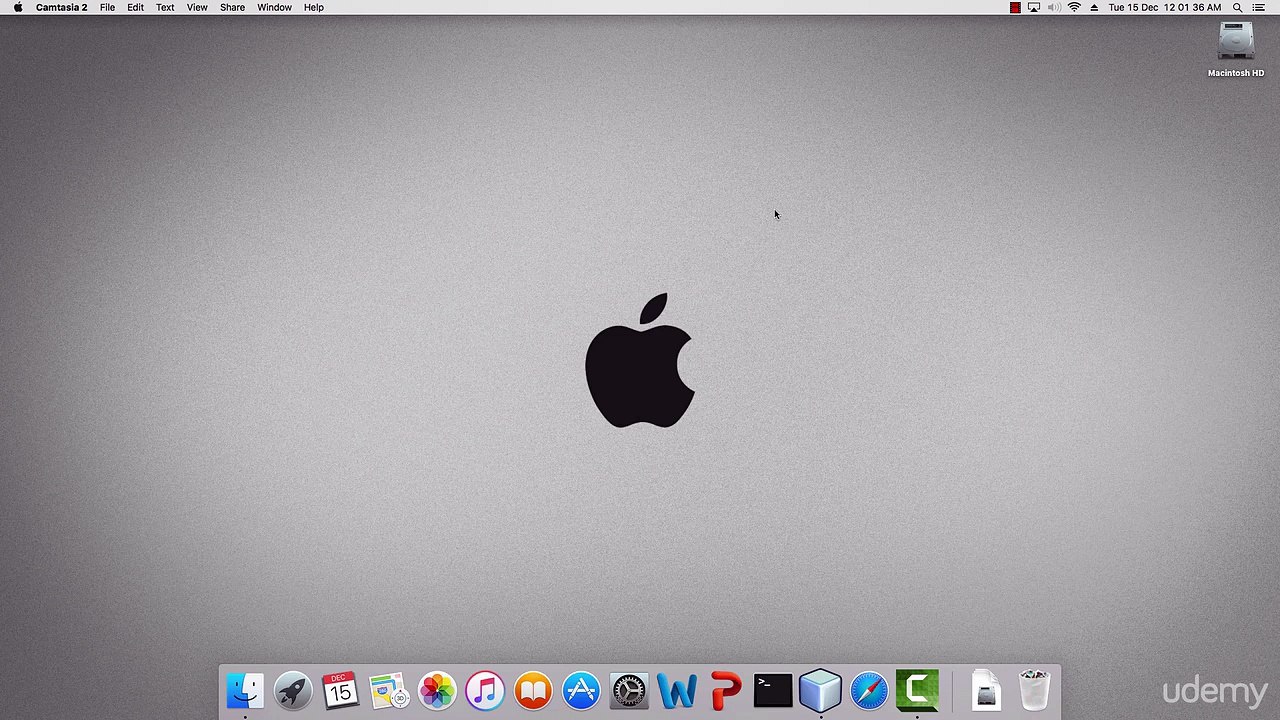Open the View menu
Image resolution: width=1280 pixels, height=720 pixels.
tap(197, 7)
